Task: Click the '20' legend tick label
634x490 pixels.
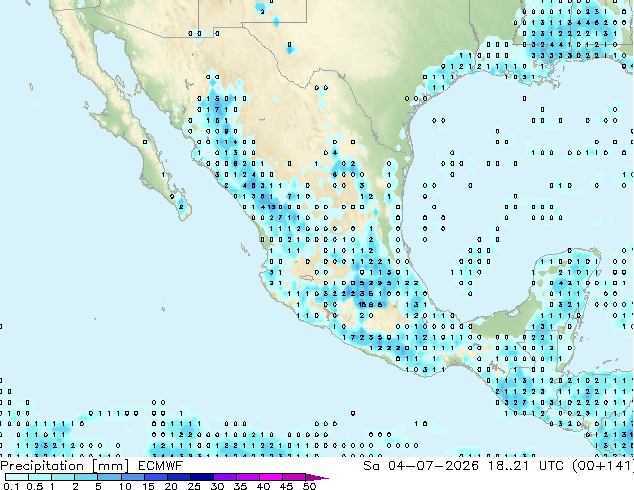Action: [x=171, y=486]
